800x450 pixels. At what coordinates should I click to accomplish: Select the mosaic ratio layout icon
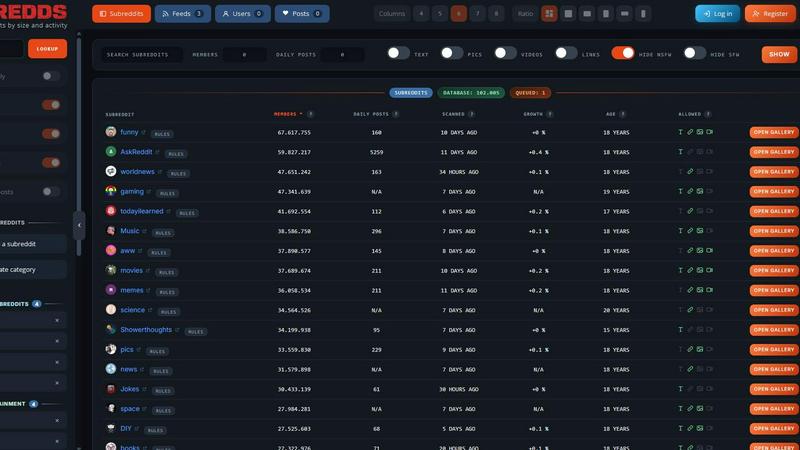tap(549, 14)
